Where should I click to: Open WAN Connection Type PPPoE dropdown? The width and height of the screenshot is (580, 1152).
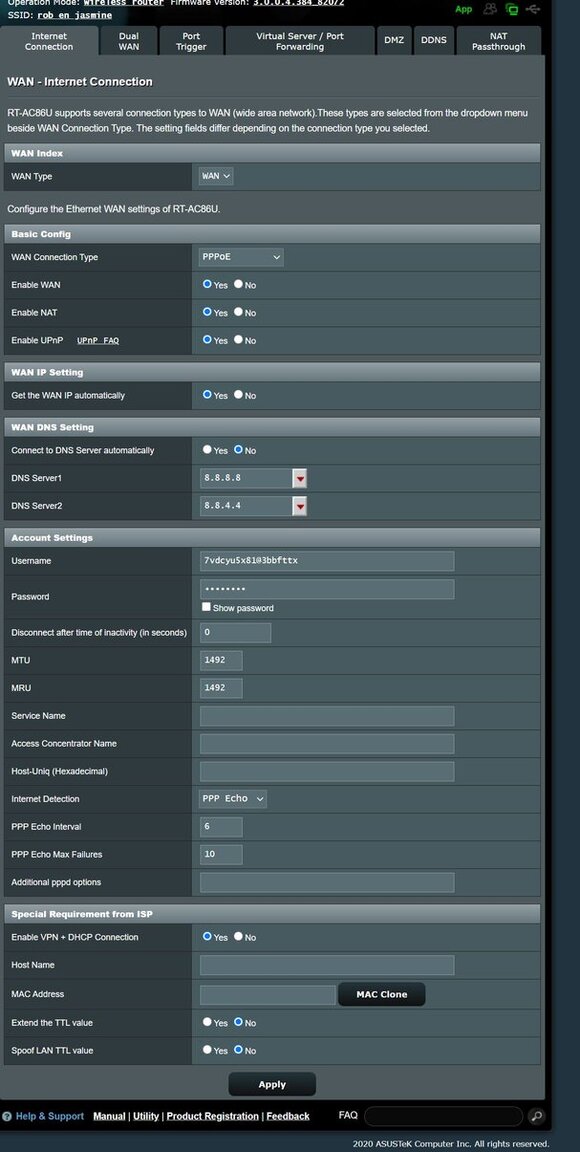241,257
